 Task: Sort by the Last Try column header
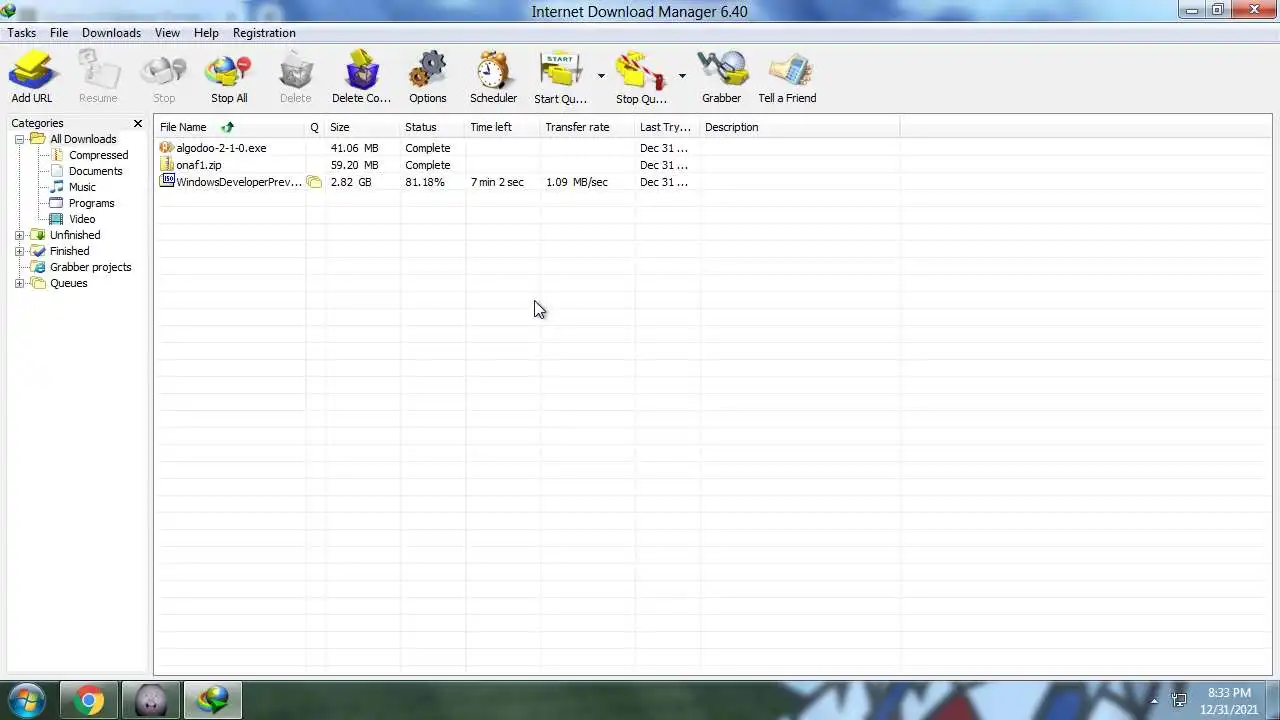[668, 127]
